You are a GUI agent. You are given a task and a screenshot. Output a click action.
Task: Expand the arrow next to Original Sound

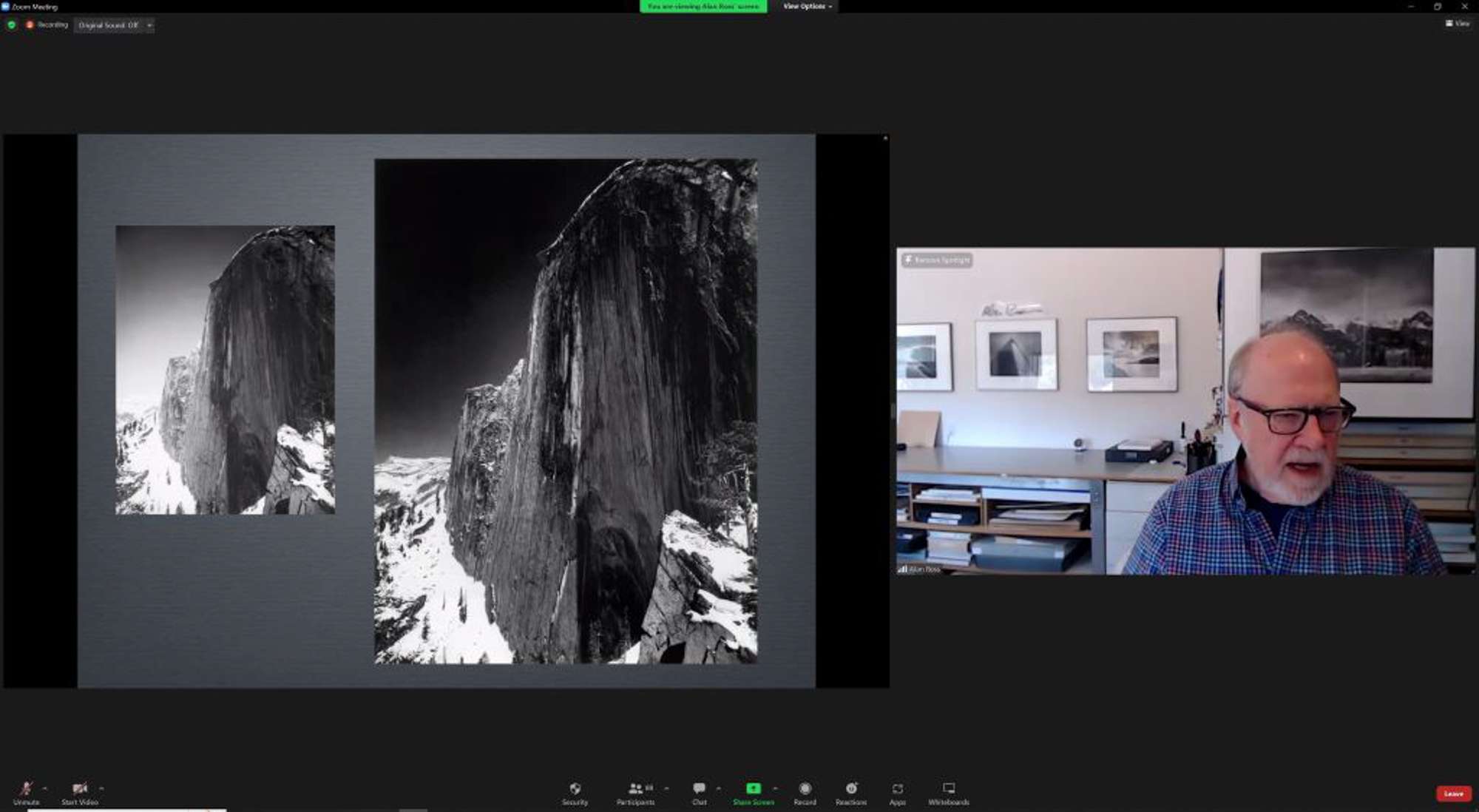point(149,25)
